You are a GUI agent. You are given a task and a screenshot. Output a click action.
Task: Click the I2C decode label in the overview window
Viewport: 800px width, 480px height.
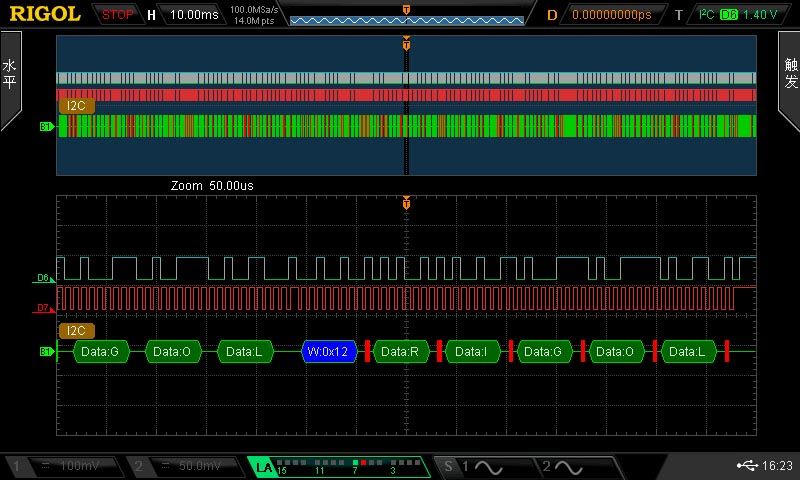76,105
